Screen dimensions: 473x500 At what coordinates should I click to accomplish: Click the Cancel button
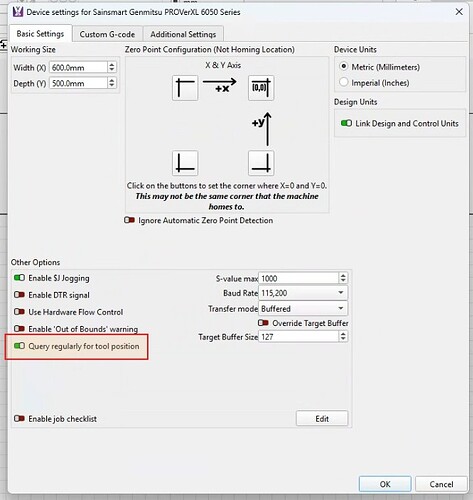pos(441,484)
